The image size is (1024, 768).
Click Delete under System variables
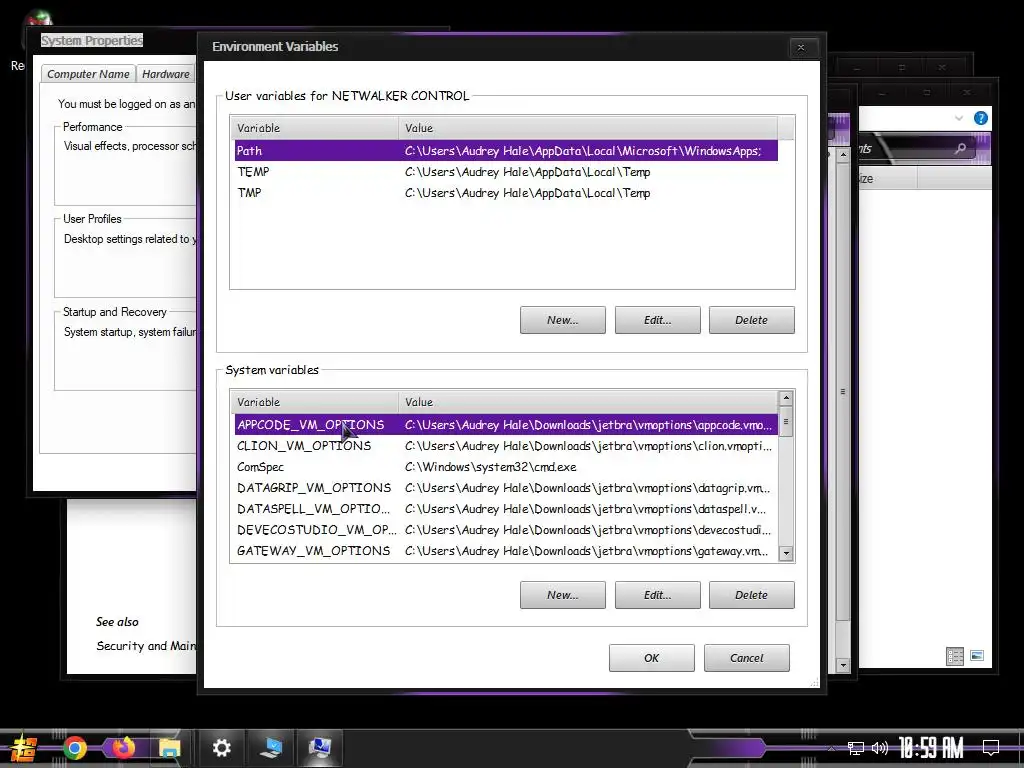point(752,595)
